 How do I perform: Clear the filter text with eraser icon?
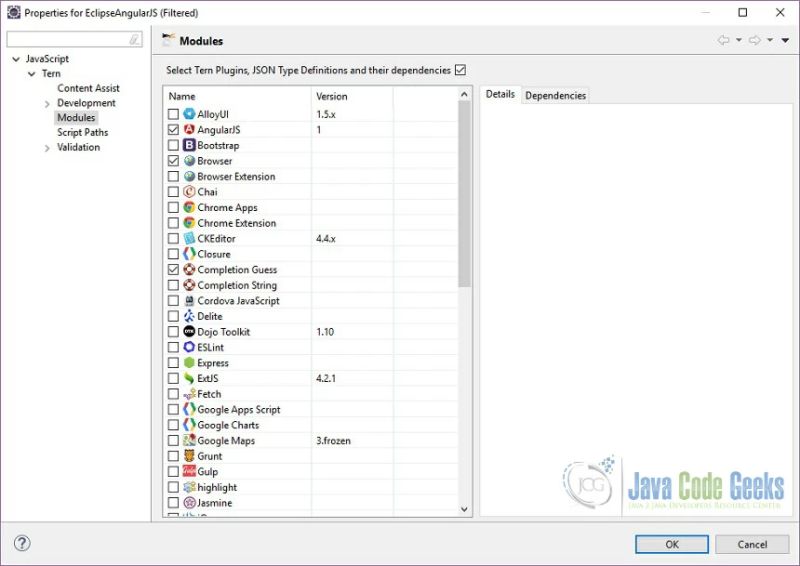pos(134,39)
